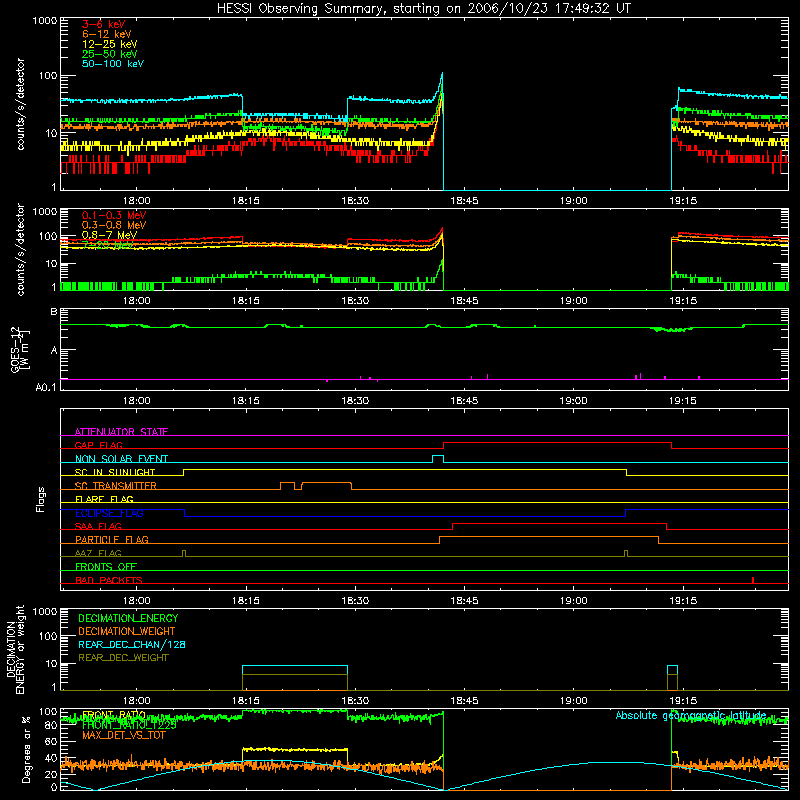This screenshot has height=800, width=800.
Task: Click the 0.8-7 MeV legend entry
Action: tap(110, 235)
